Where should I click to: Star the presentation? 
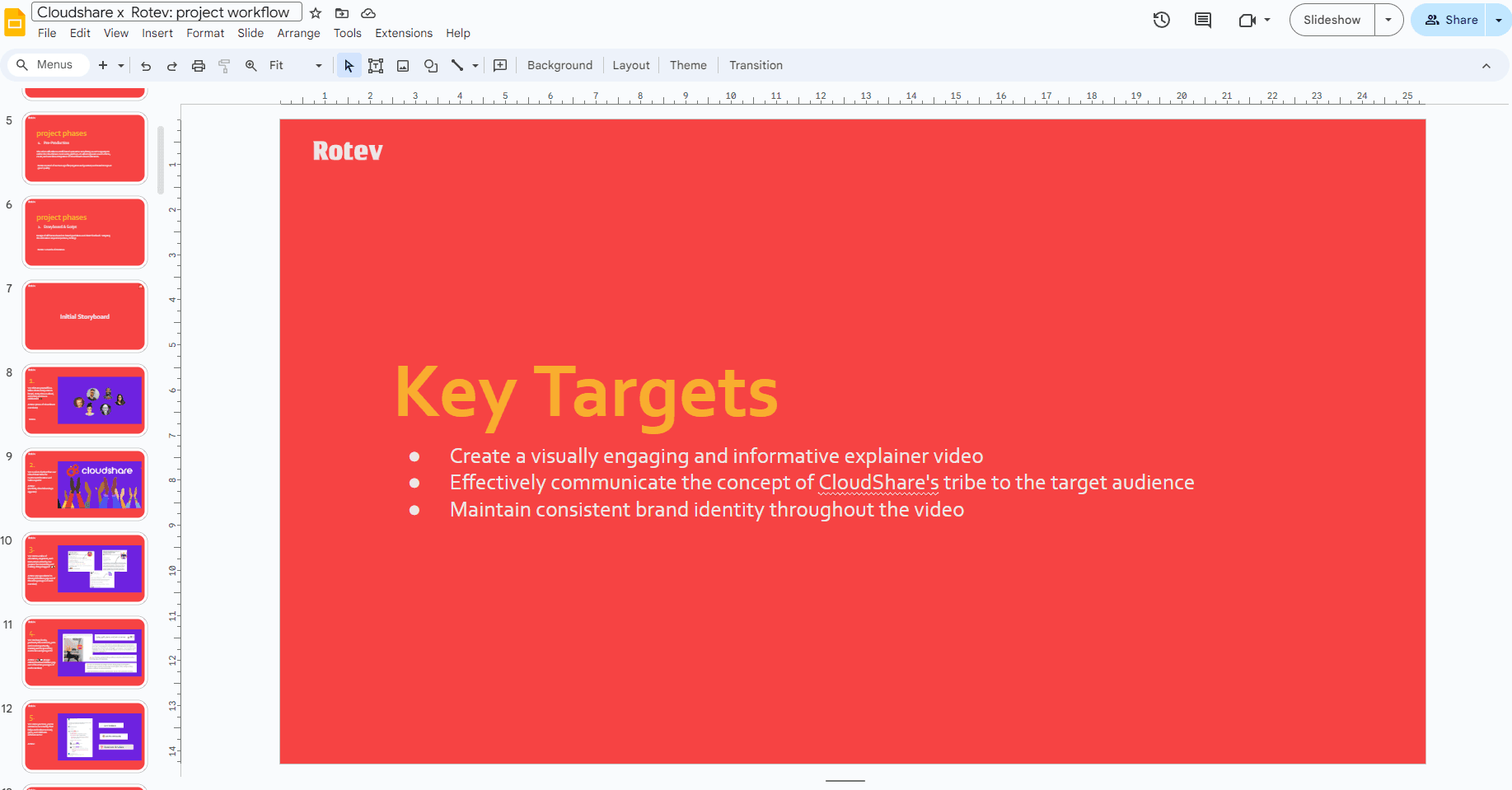coord(316,13)
